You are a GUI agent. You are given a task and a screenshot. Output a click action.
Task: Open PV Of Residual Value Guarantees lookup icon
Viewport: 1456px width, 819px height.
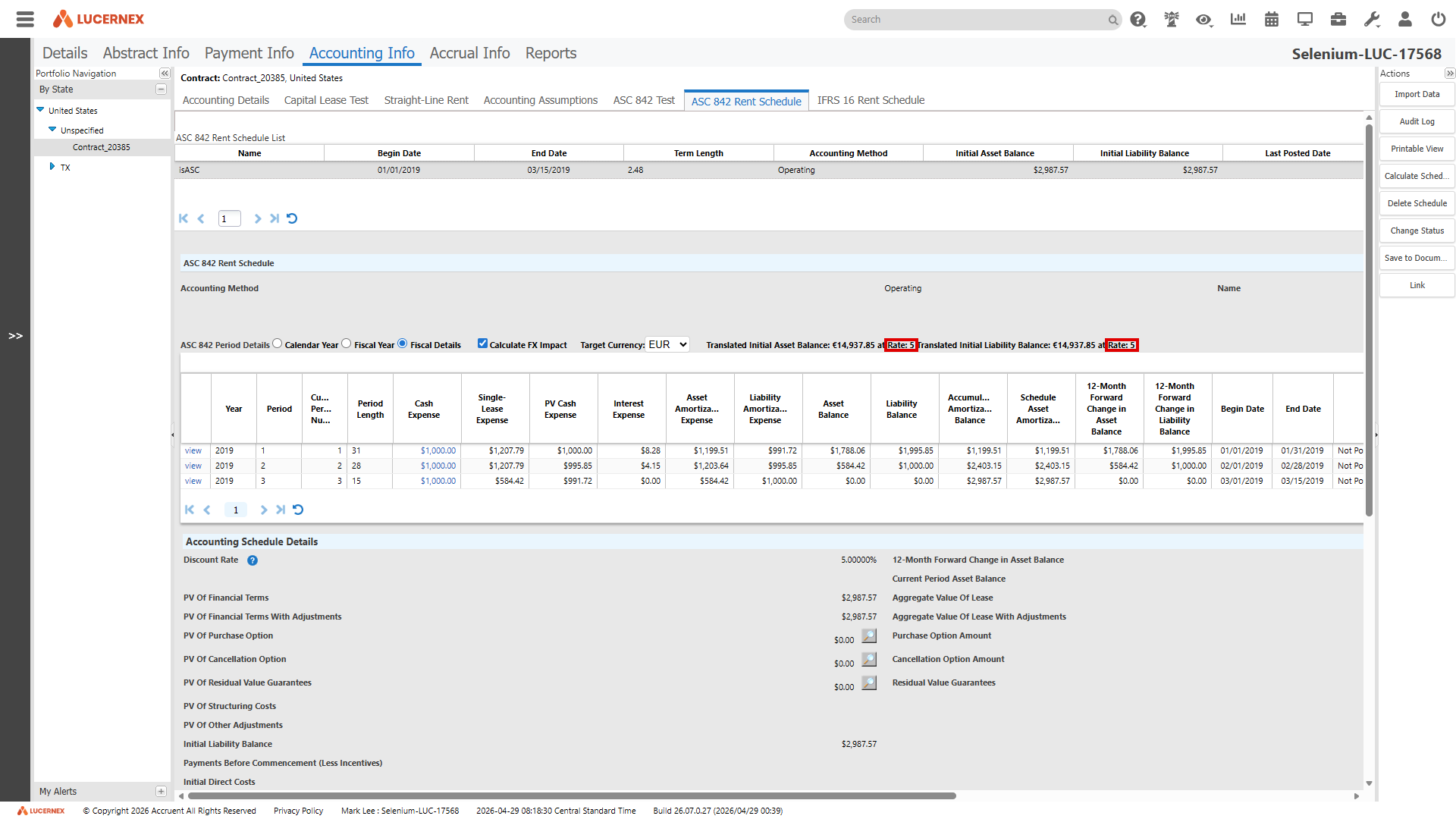coord(869,682)
